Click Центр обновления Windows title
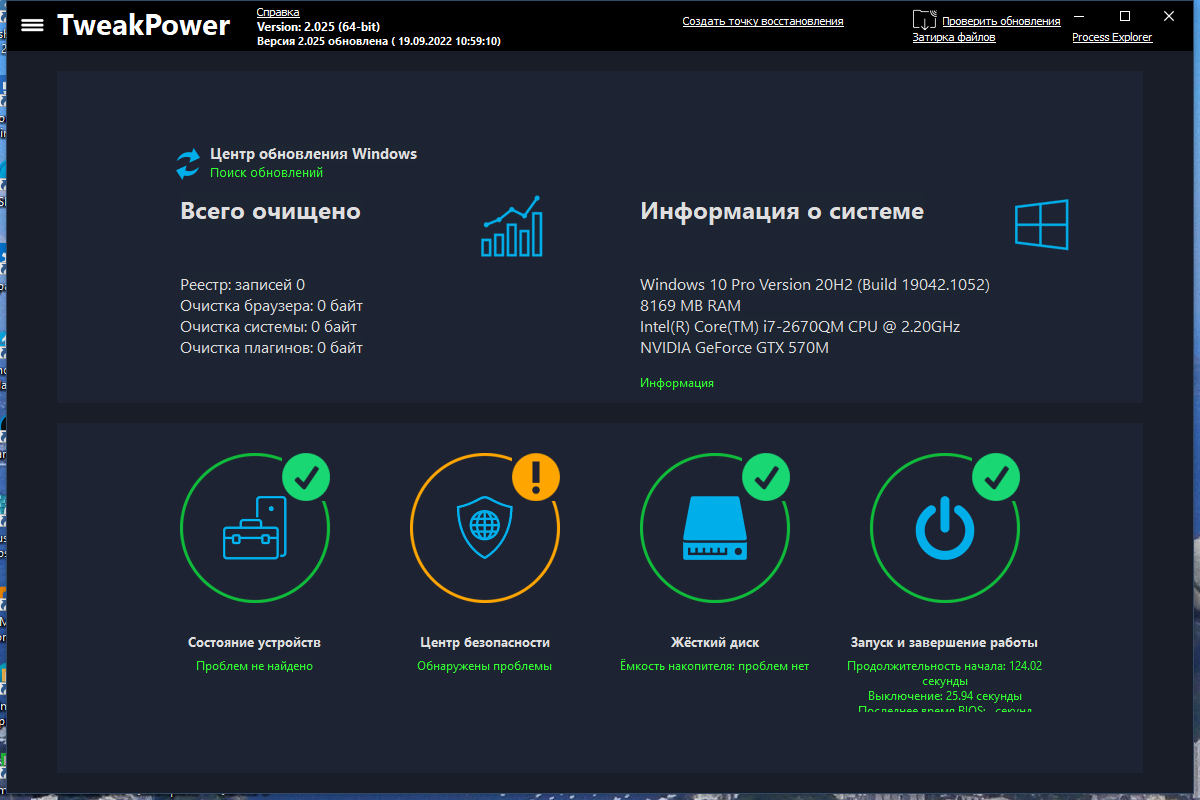The image size is (1200, 800). coord(313,154)
